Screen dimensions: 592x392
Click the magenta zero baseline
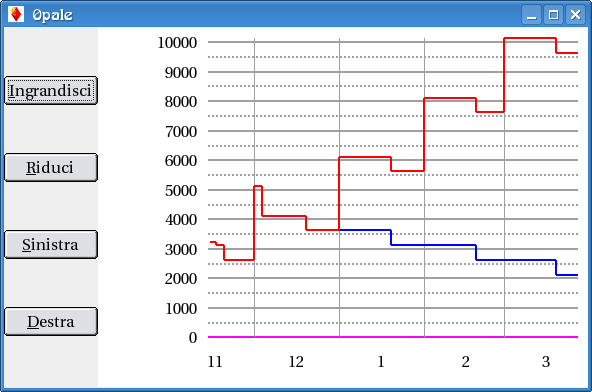pyautogui.click(x=393, y=337)
